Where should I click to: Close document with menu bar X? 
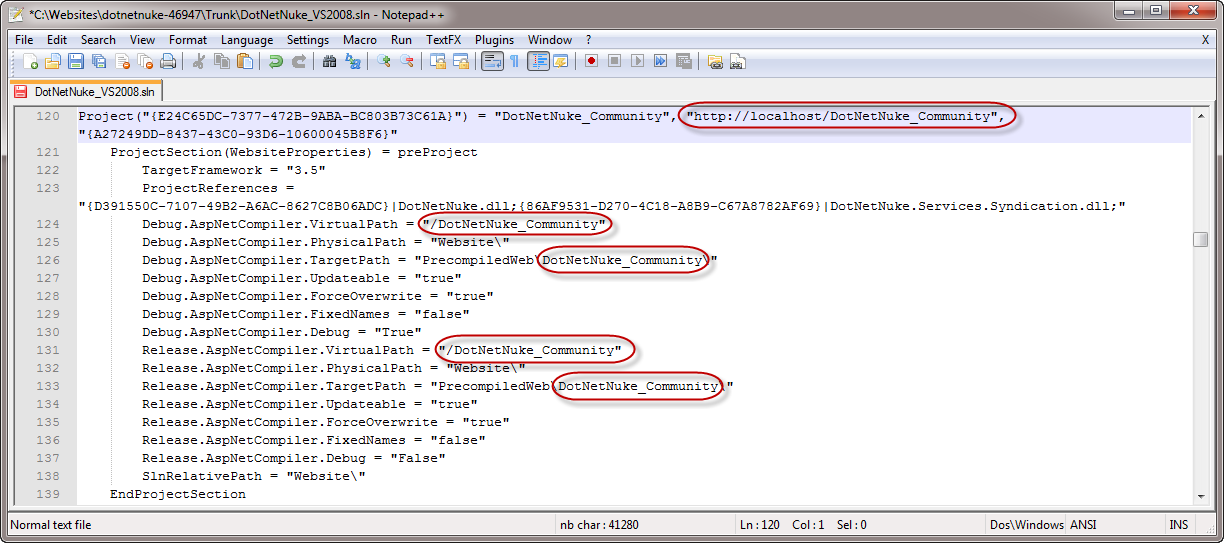(x=1205, y=40)
